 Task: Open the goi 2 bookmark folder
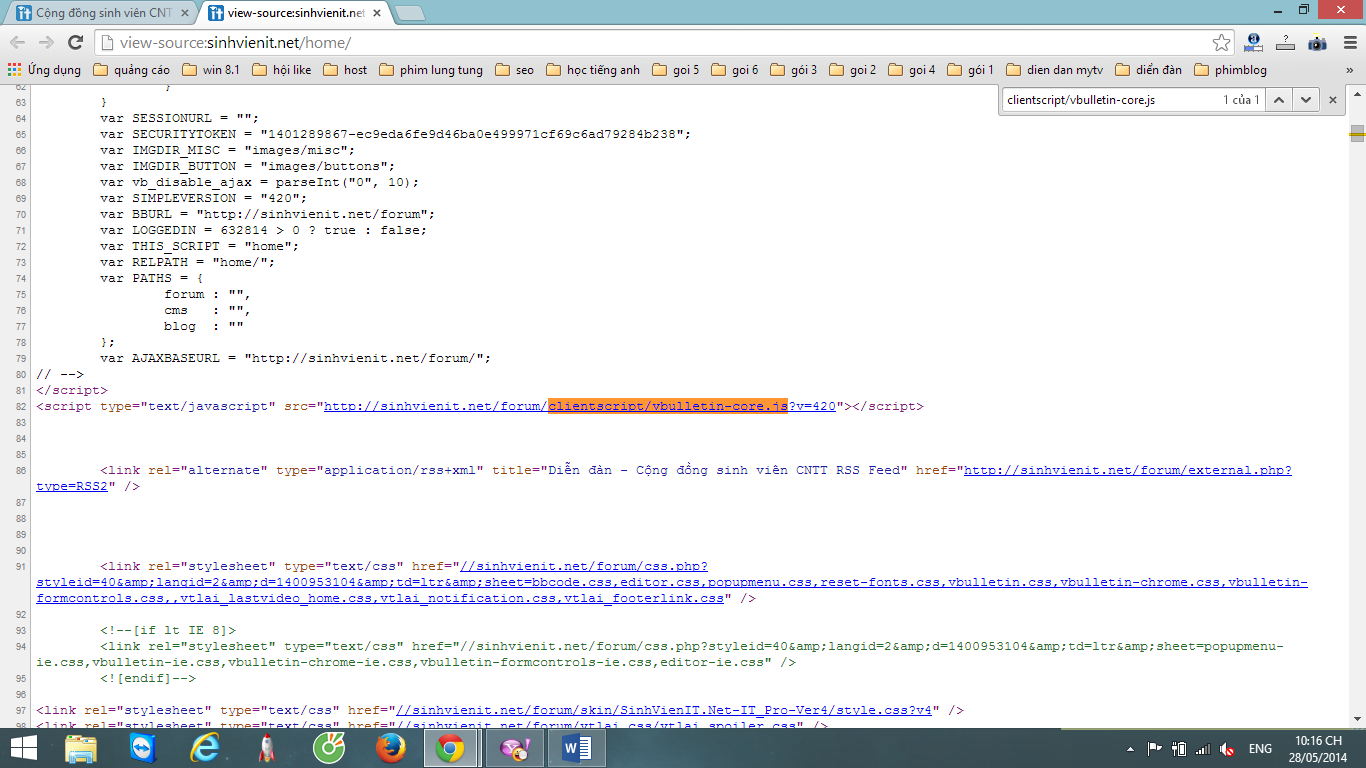click(x=852, y=70)
